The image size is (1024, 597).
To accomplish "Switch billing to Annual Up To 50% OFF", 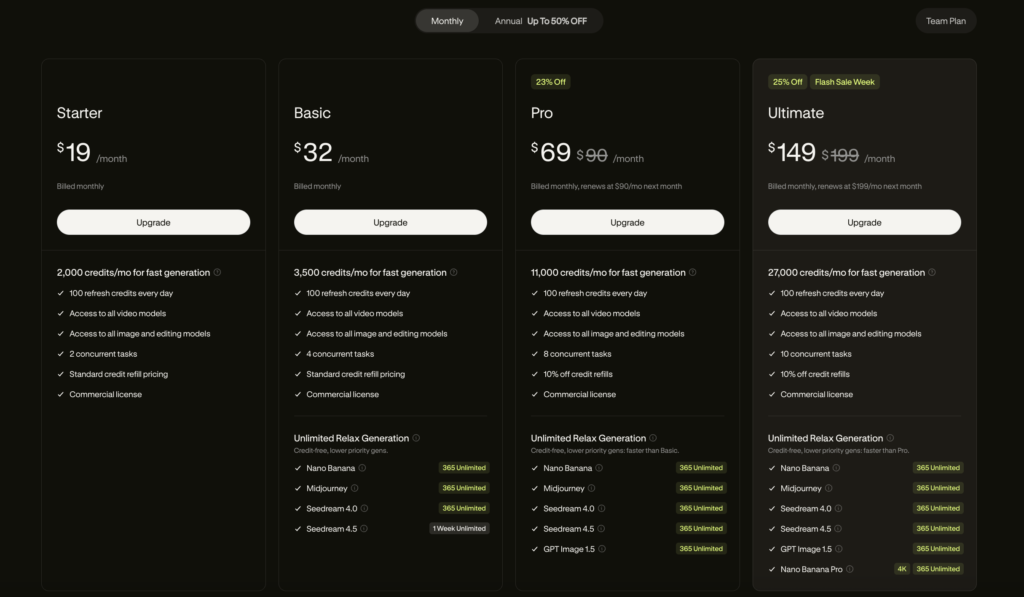I will coord(541,21).
